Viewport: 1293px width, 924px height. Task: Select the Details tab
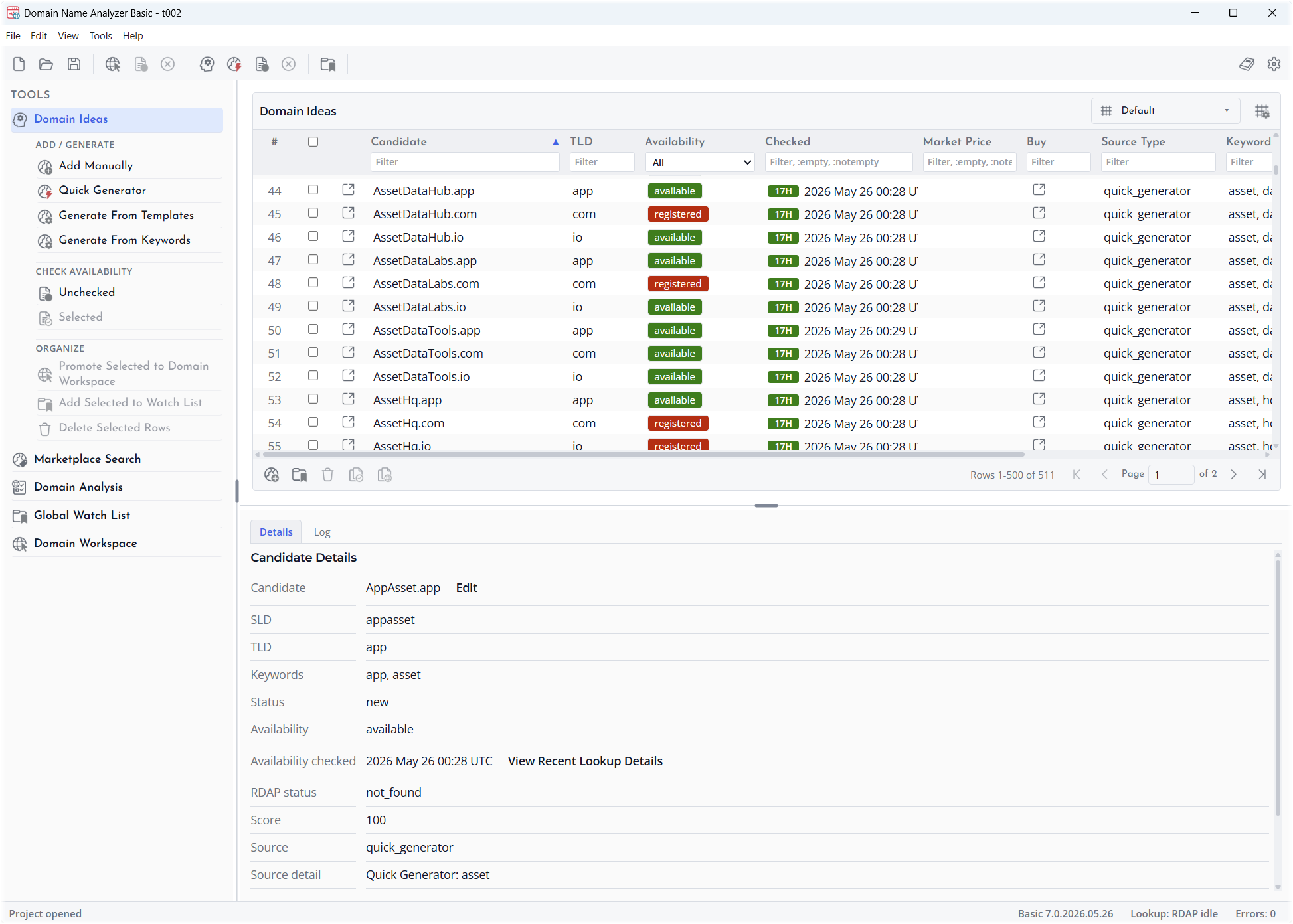[x=276, y=532]
